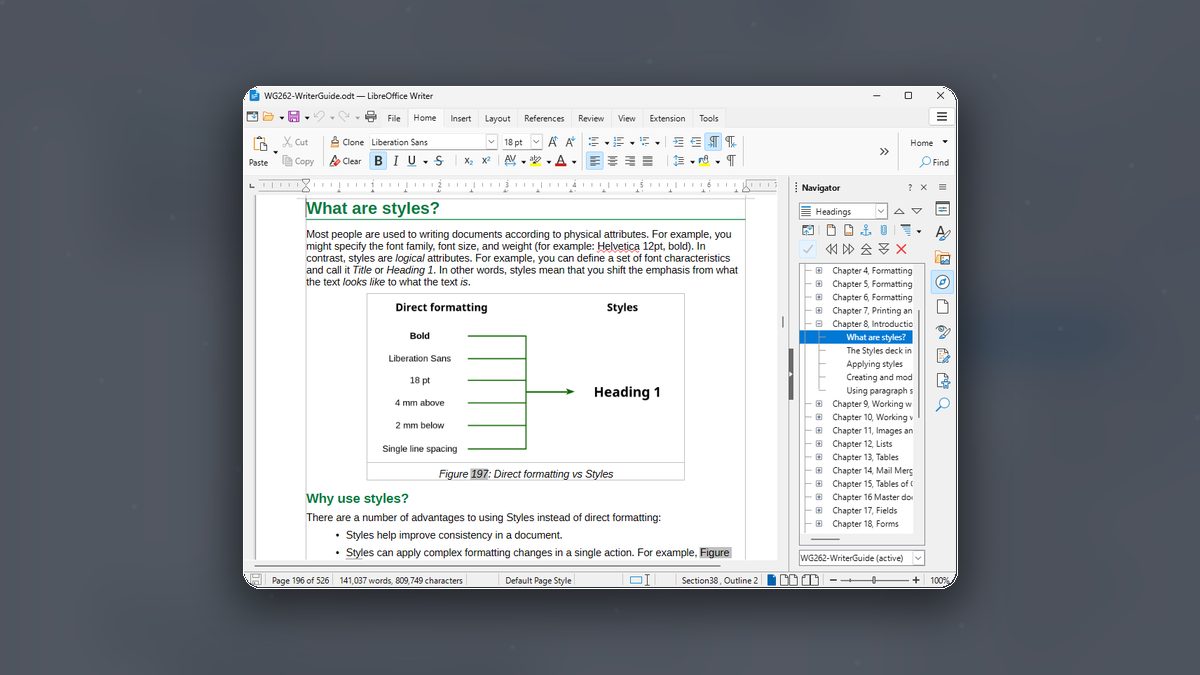Screen dimensions: 1200x675
Task: Click the Find button in ribbon
Action: (x=935, y=162)
